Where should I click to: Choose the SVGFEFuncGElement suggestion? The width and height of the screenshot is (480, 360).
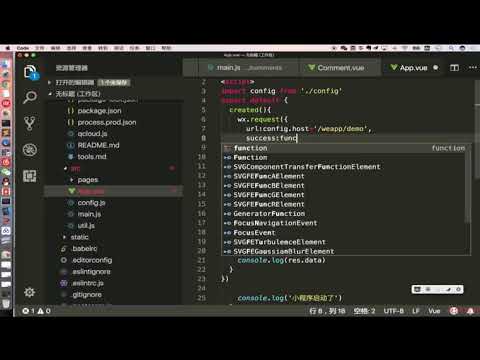pos(344,195)
